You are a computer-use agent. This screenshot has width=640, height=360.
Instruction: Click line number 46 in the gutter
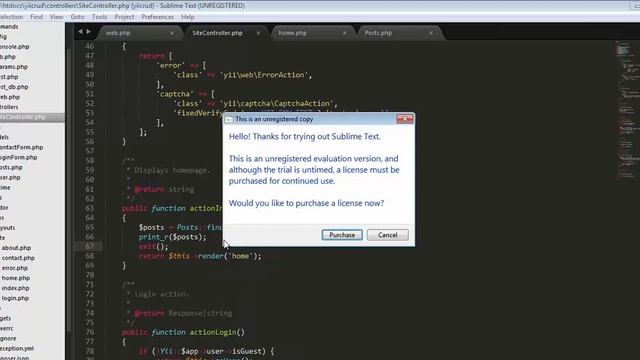pyautogui.click(x=89, y=46)
